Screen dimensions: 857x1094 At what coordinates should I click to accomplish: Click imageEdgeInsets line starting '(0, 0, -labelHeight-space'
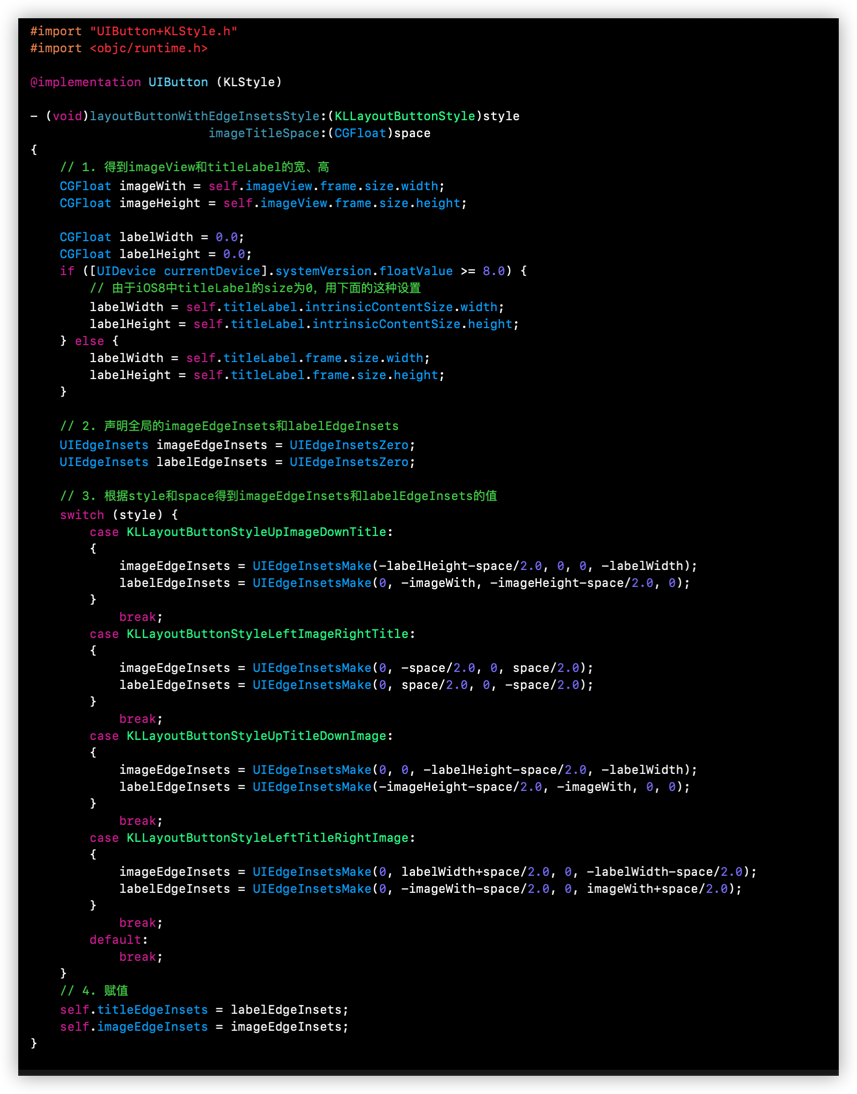click(408, 770)
